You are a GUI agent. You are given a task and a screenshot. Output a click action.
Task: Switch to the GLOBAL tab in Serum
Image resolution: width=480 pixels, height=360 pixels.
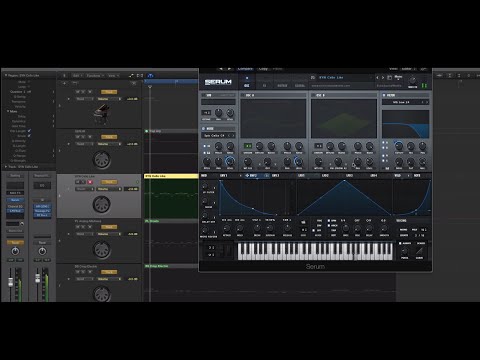300,86
